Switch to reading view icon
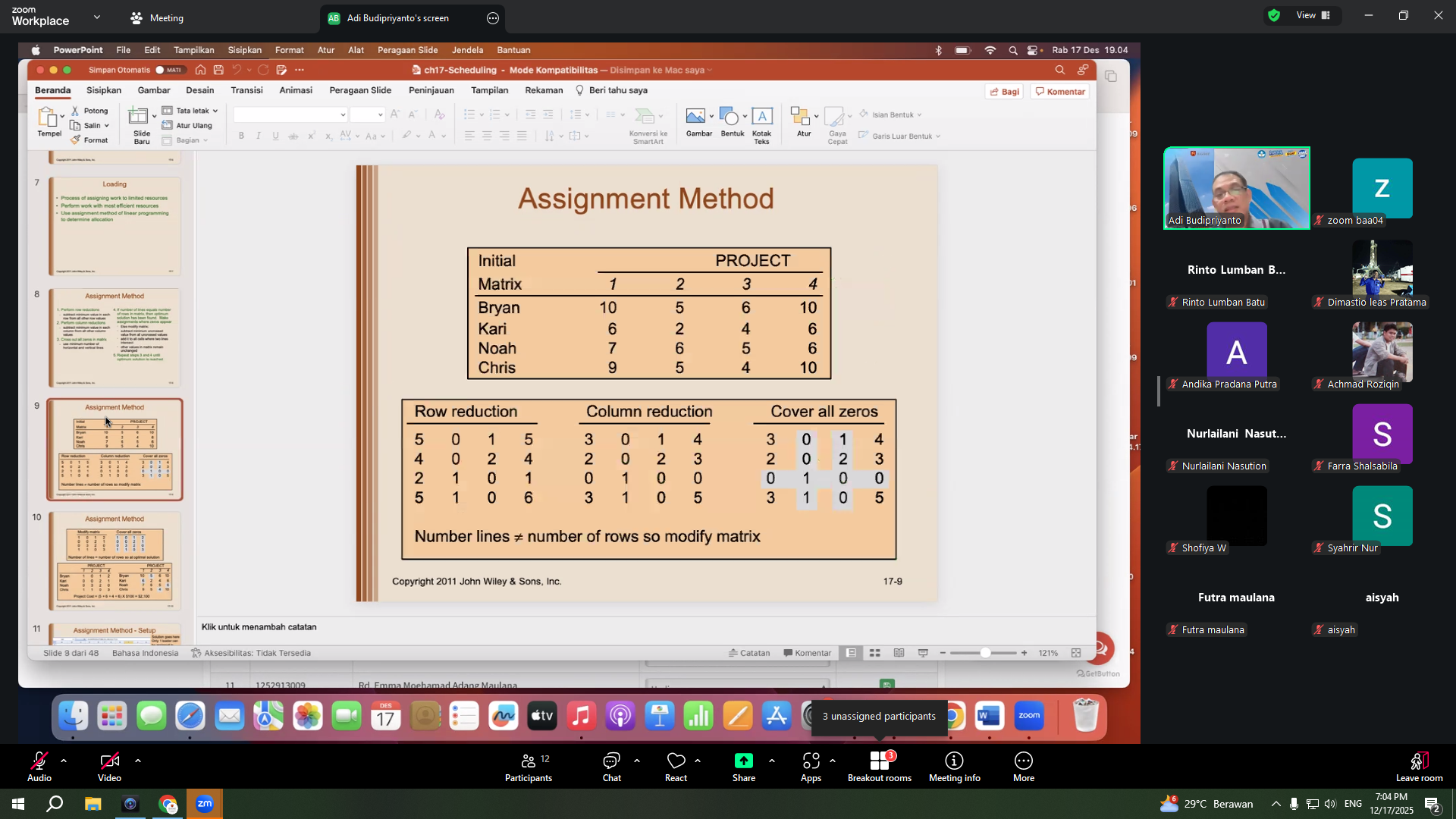 point(899,653)
